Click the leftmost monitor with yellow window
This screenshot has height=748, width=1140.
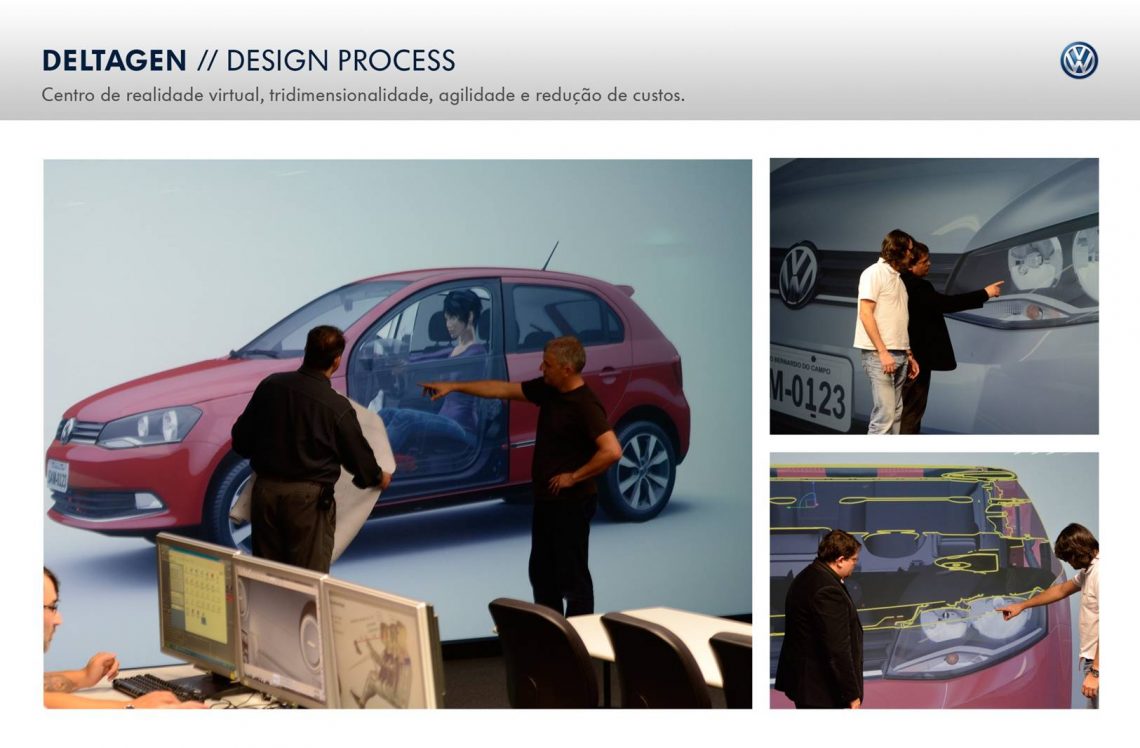click(x=197, y=602)
